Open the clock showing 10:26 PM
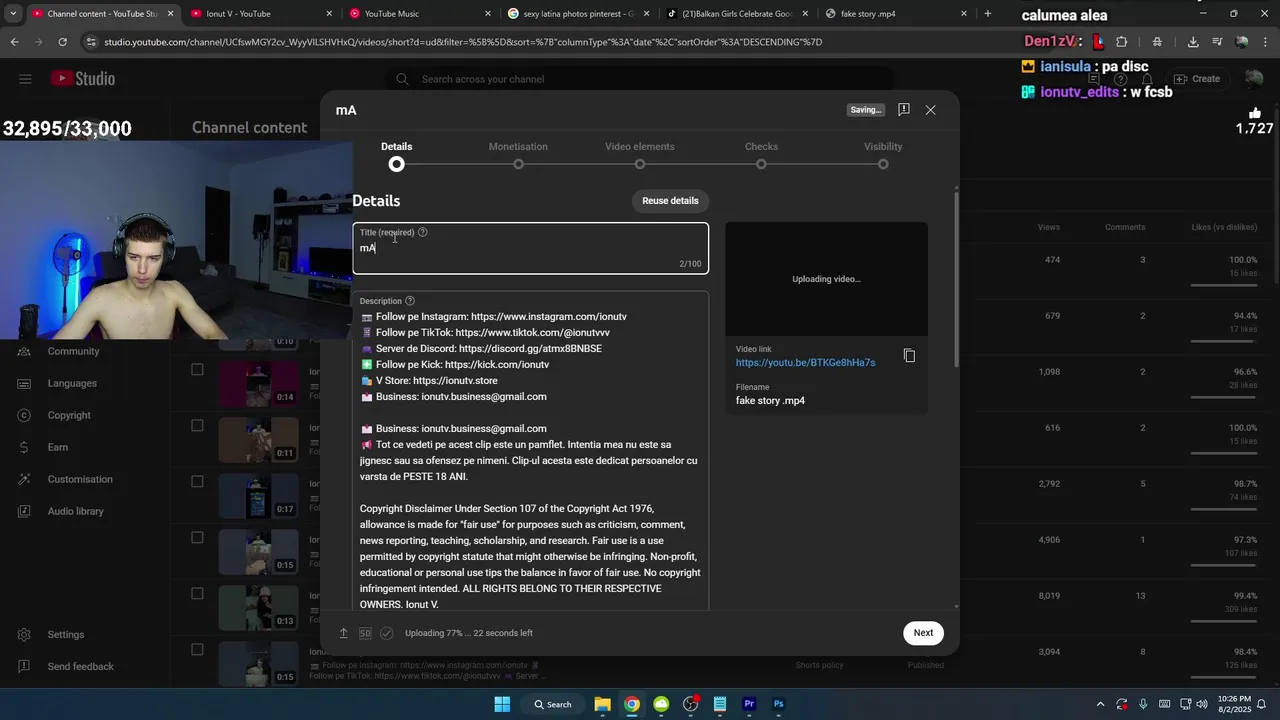This screenshot has height=720, width=1280. pos(1234,704)
